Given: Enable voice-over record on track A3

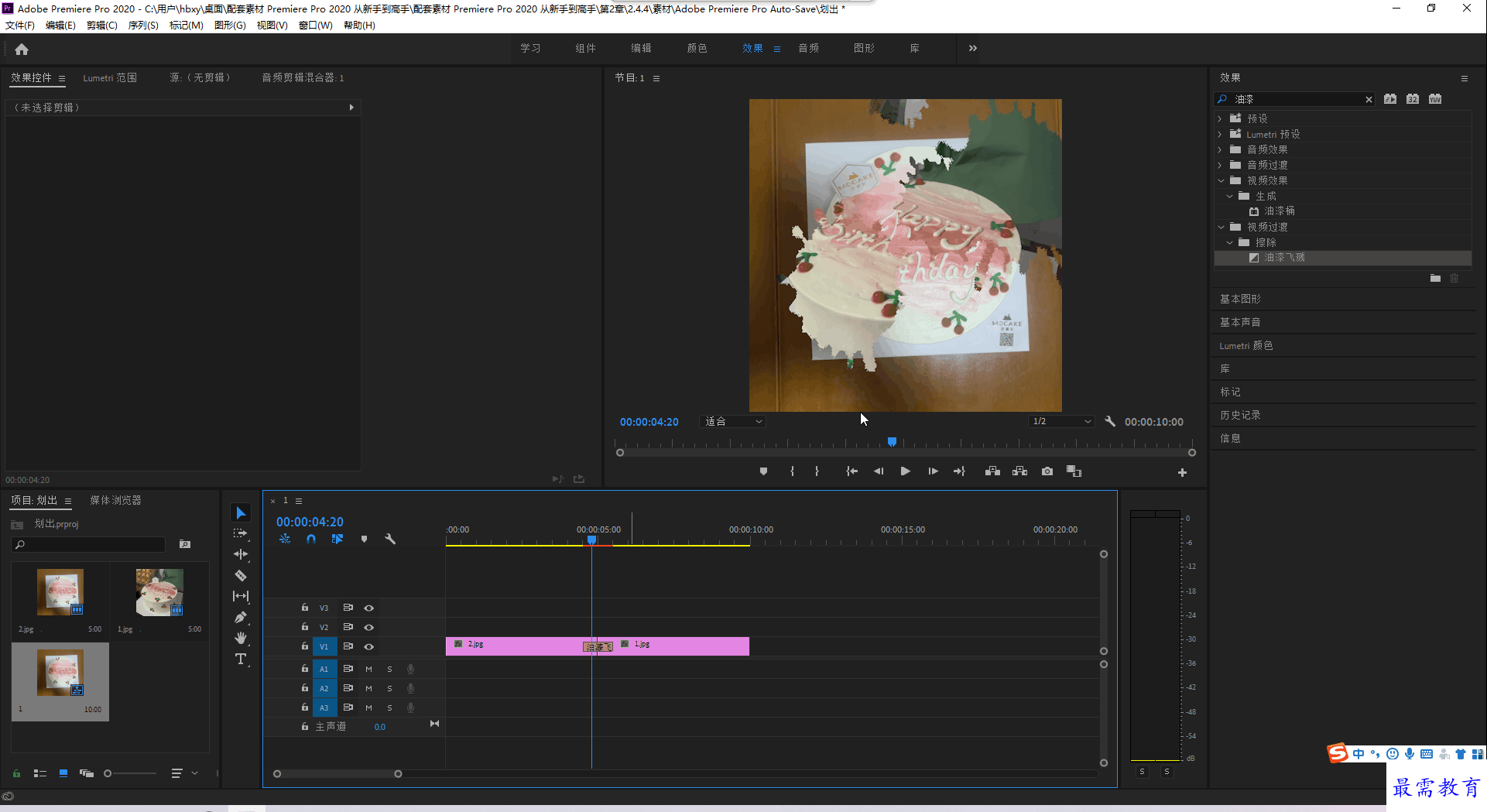Looking at the screenshot, I should tap(411, 708).
